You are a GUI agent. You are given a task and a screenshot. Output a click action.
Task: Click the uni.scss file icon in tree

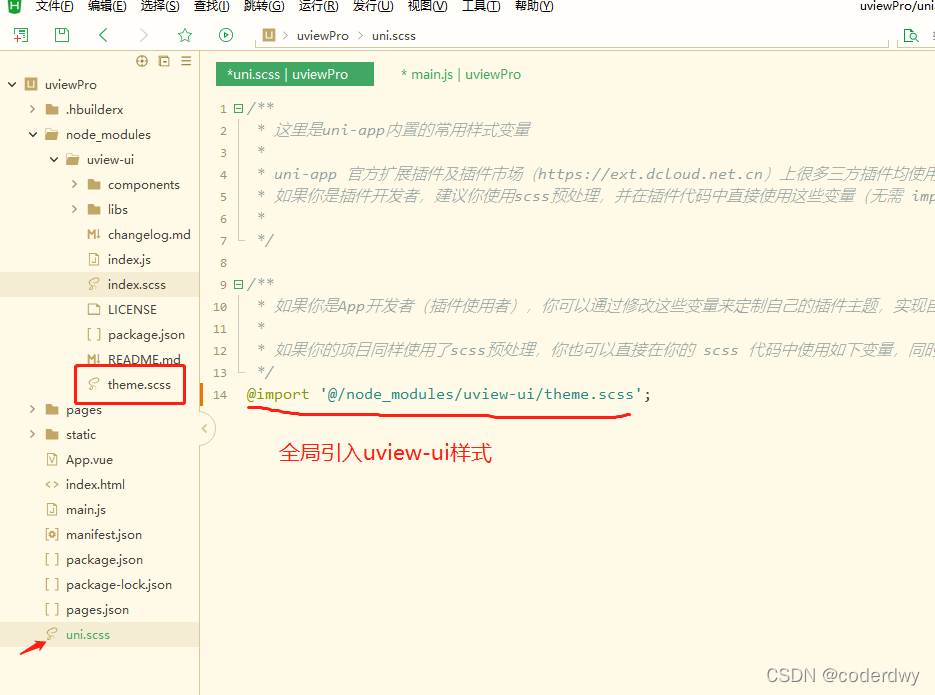tap(52, 634)
